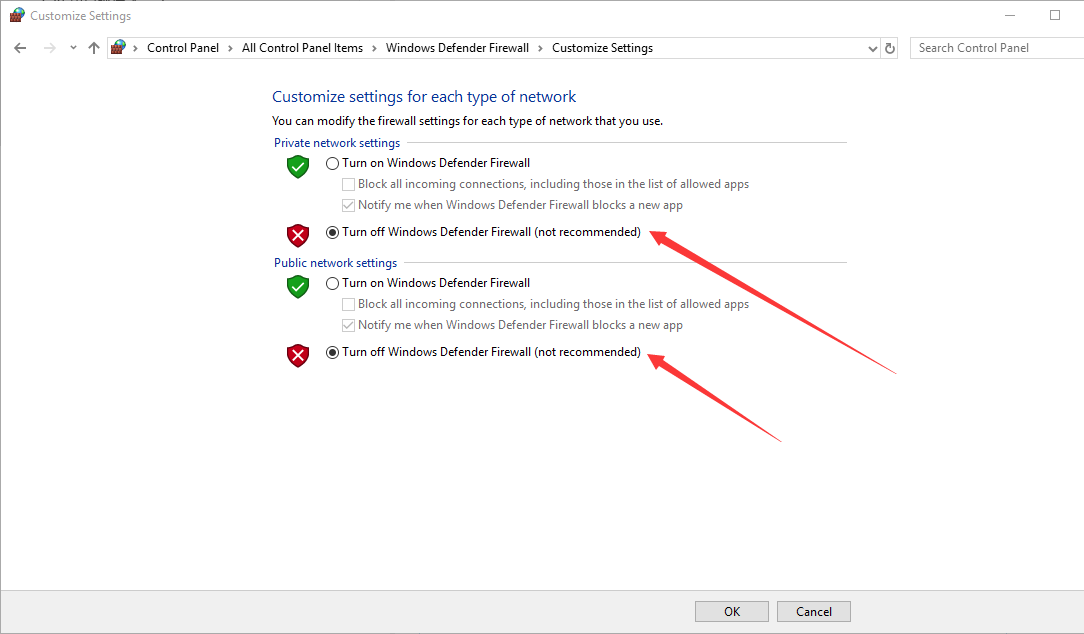1084x634 pixels.
Task: Click green shield icon under Public network
Action: pyautogui.click(x=298, y=286)
